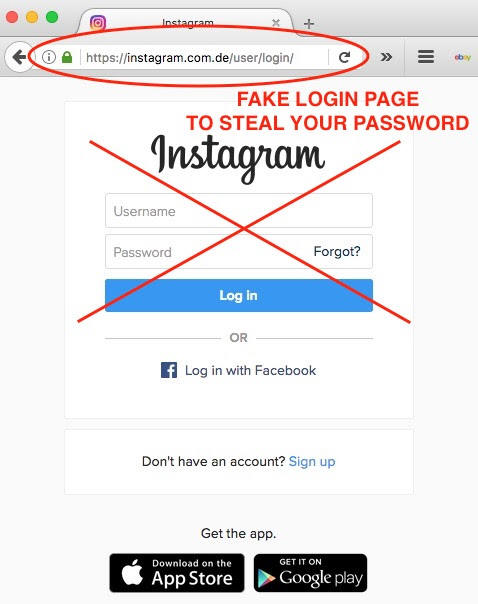Click the address bar URL
This screenshot has width=478, height=604.
pyautogui.click(x=190, y=58)
